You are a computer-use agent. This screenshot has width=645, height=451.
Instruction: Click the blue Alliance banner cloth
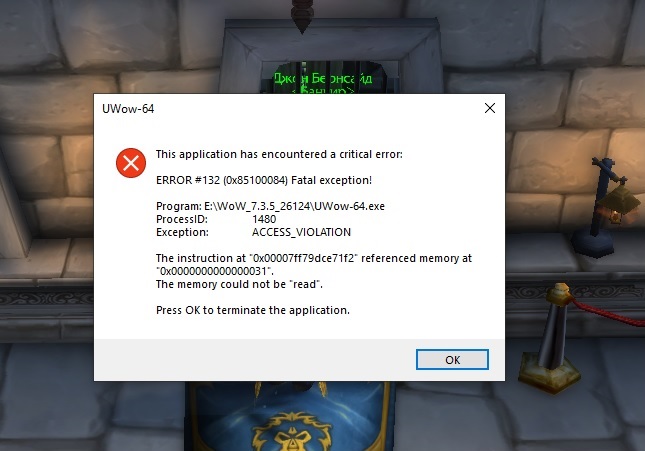tap(290, 416)
